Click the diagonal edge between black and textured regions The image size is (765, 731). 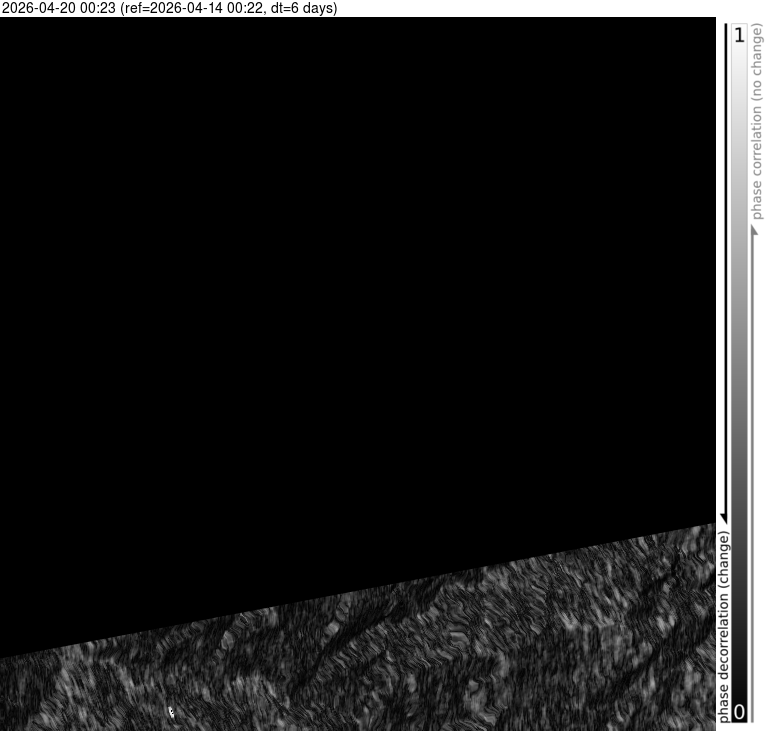point(358,591)
